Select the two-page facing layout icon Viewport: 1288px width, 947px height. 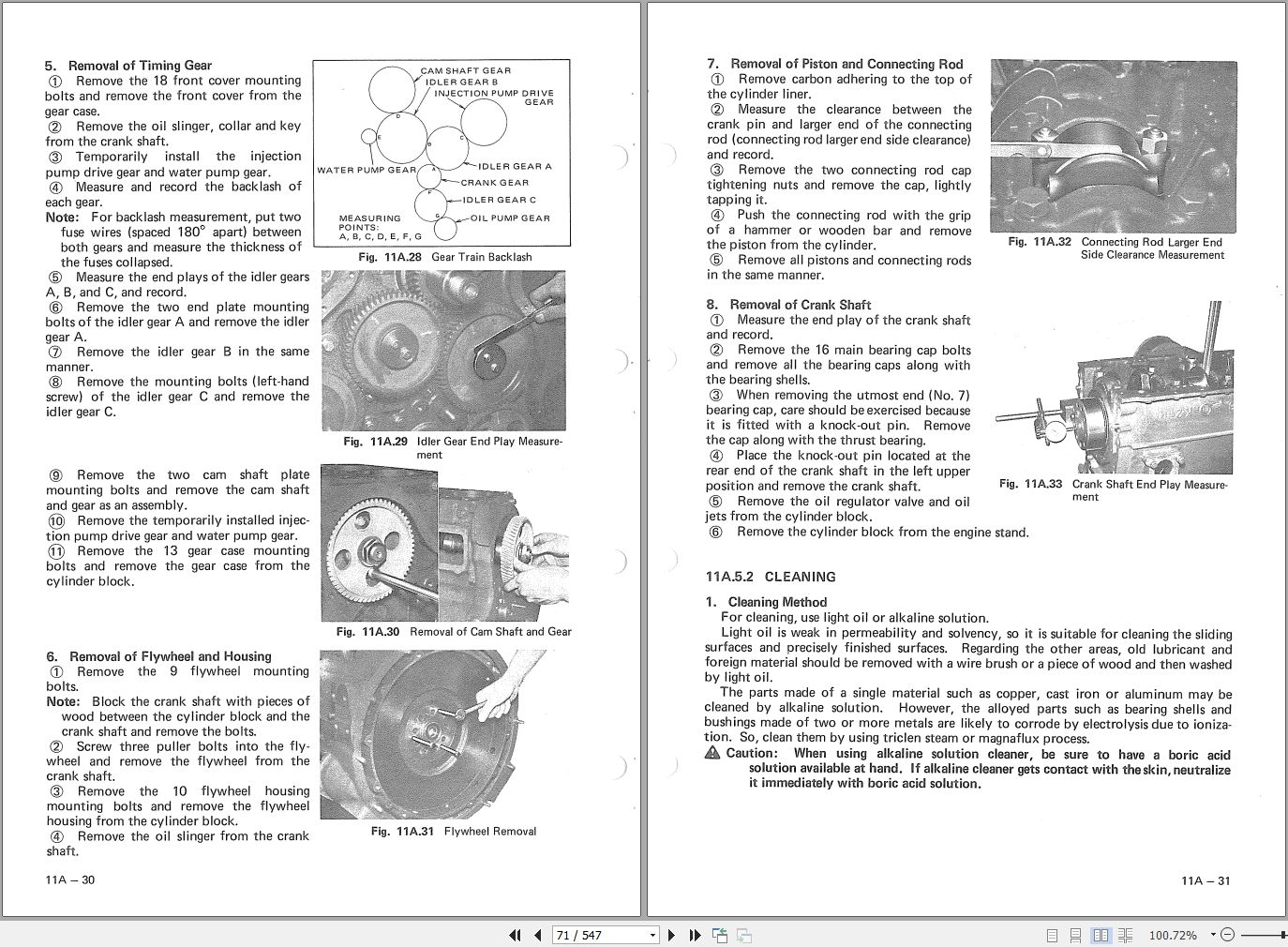tap(1101, 935)
